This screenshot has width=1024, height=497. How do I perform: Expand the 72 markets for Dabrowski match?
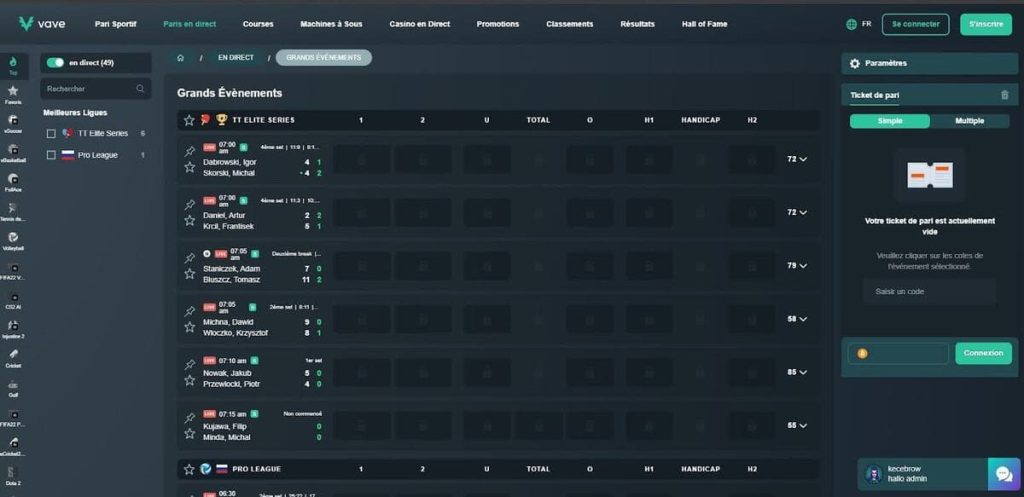[797, 159]
